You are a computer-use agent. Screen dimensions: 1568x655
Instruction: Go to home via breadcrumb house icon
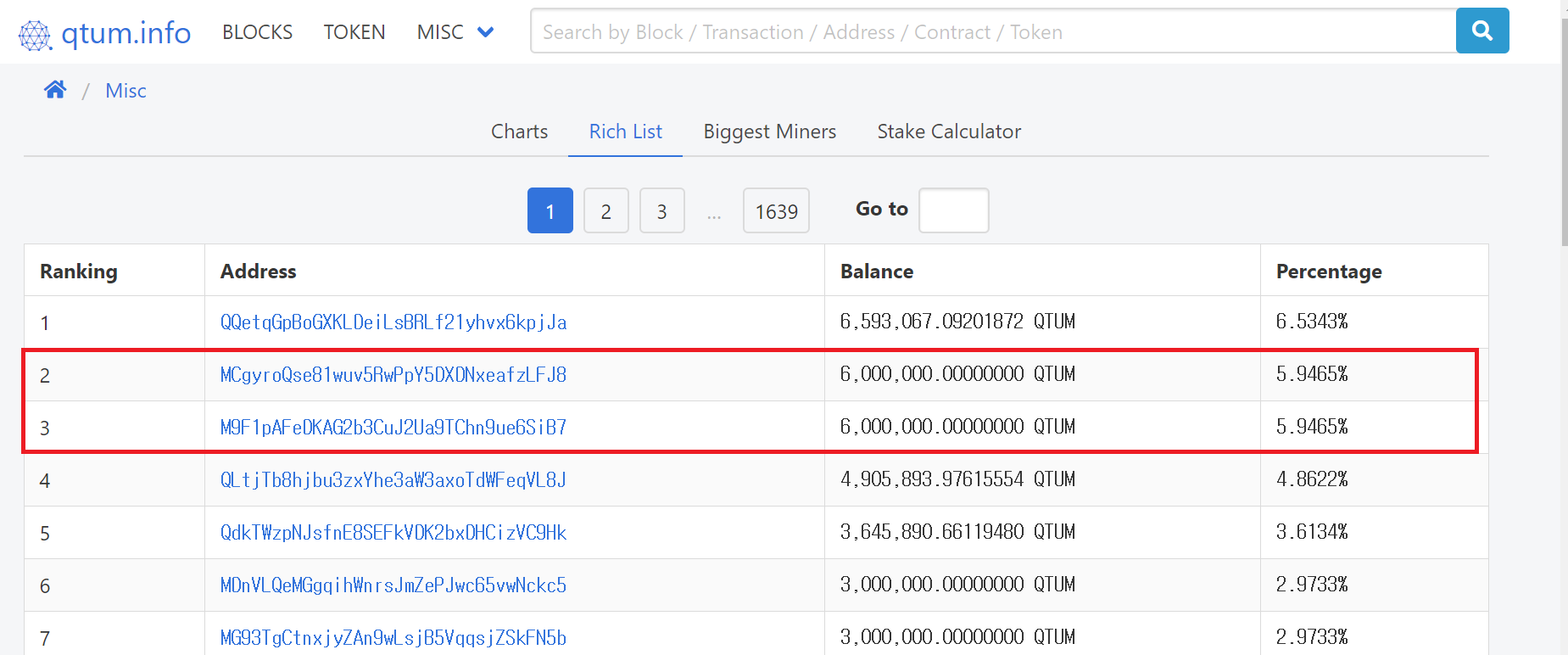(55, 90)
